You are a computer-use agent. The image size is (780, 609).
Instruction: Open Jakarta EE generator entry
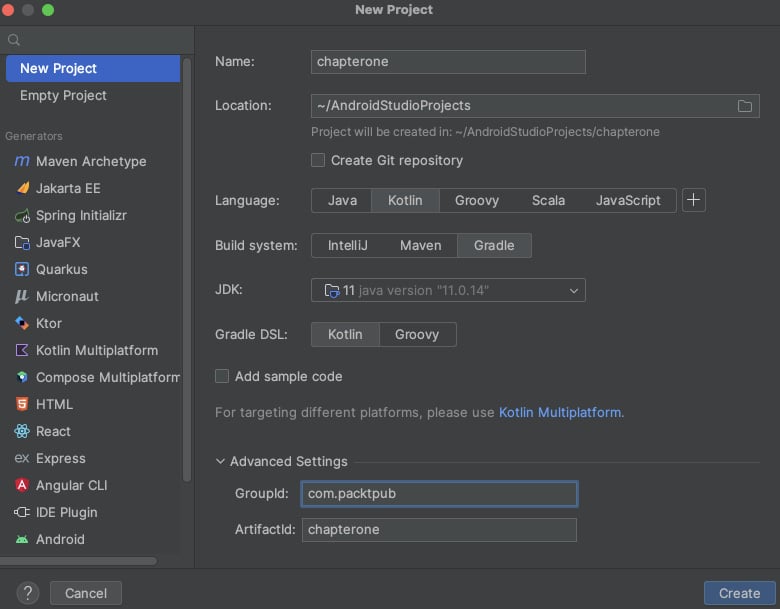tap(93, 188)
